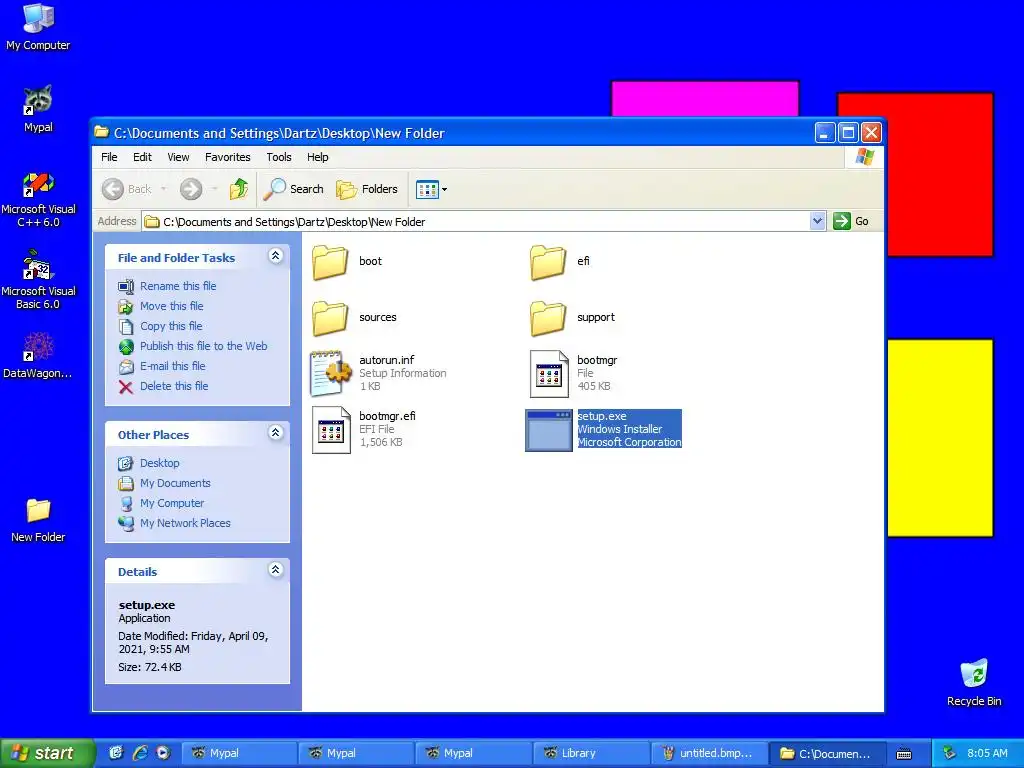Click the 8:05 AM clock
1024x768 pixels.
[987, 753]
